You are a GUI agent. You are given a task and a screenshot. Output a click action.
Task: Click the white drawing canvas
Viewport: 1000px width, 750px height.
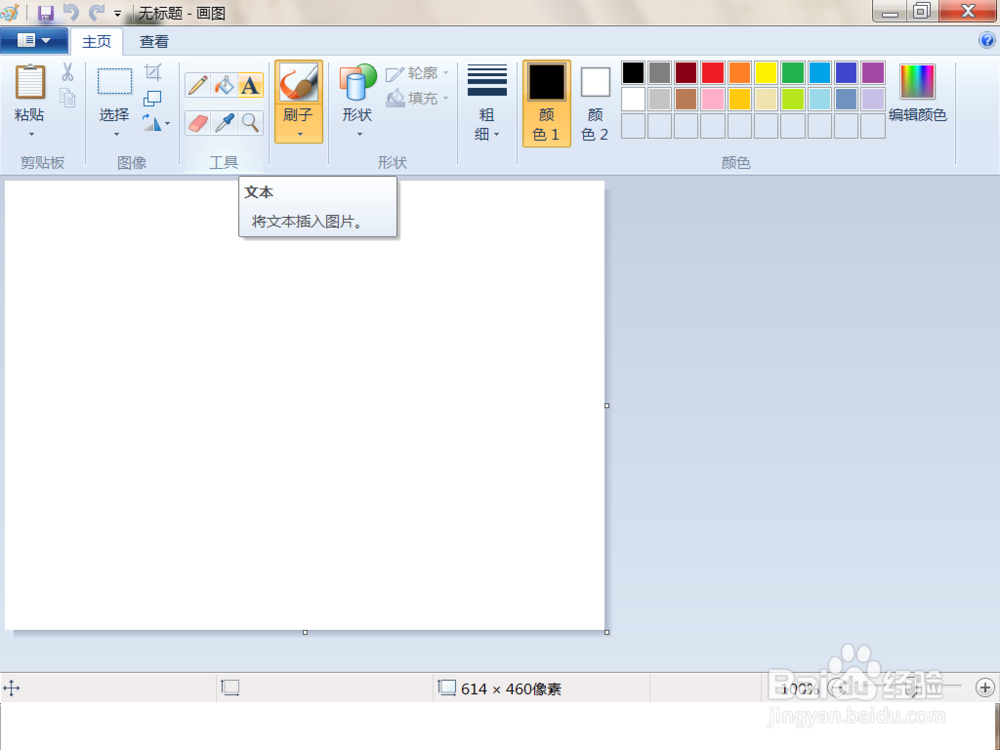point(304,405)
